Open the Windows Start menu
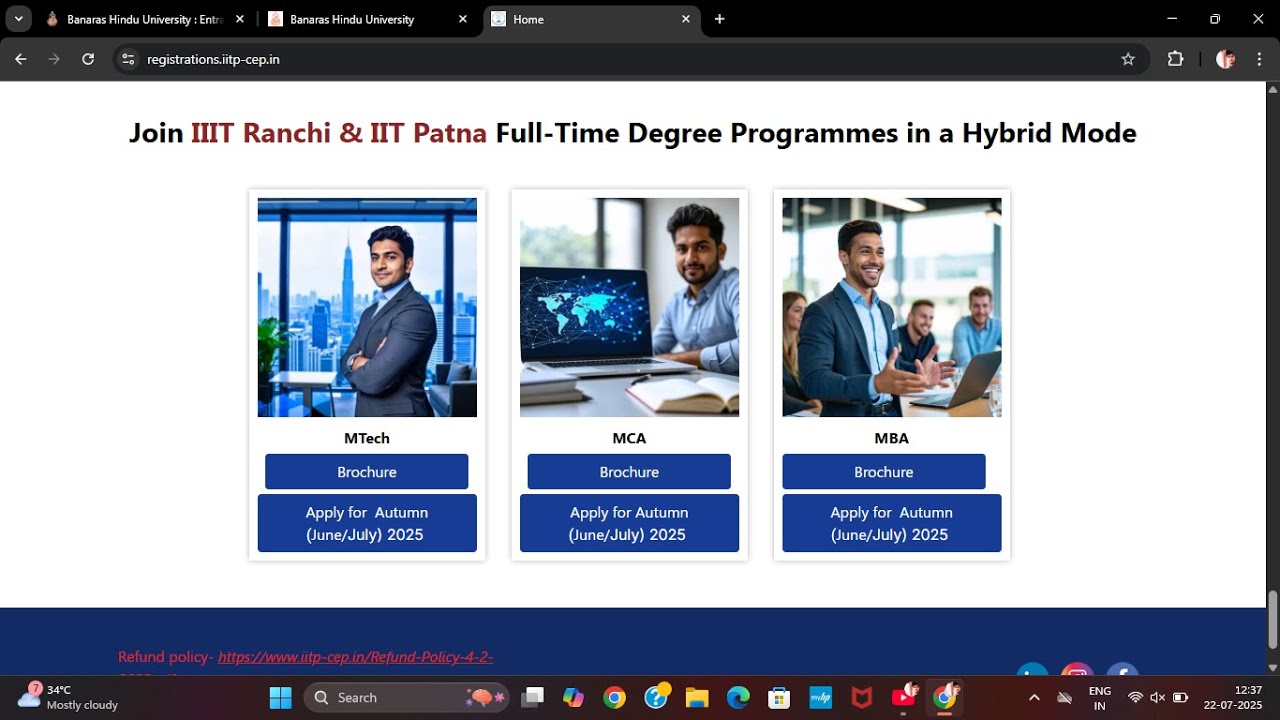The height and width of the screenshot is (720, 1280). tap(280, 698)
